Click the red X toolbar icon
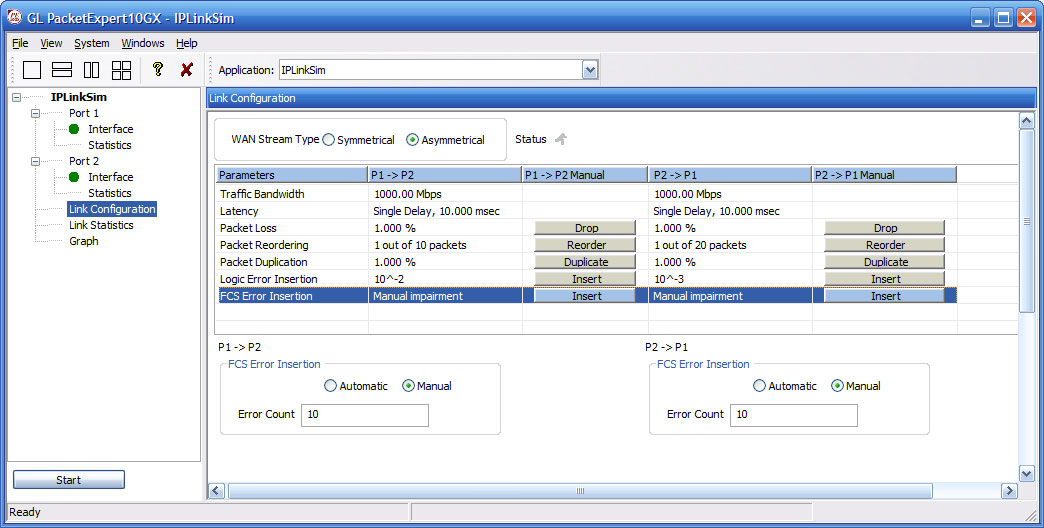 coord(187,69)
